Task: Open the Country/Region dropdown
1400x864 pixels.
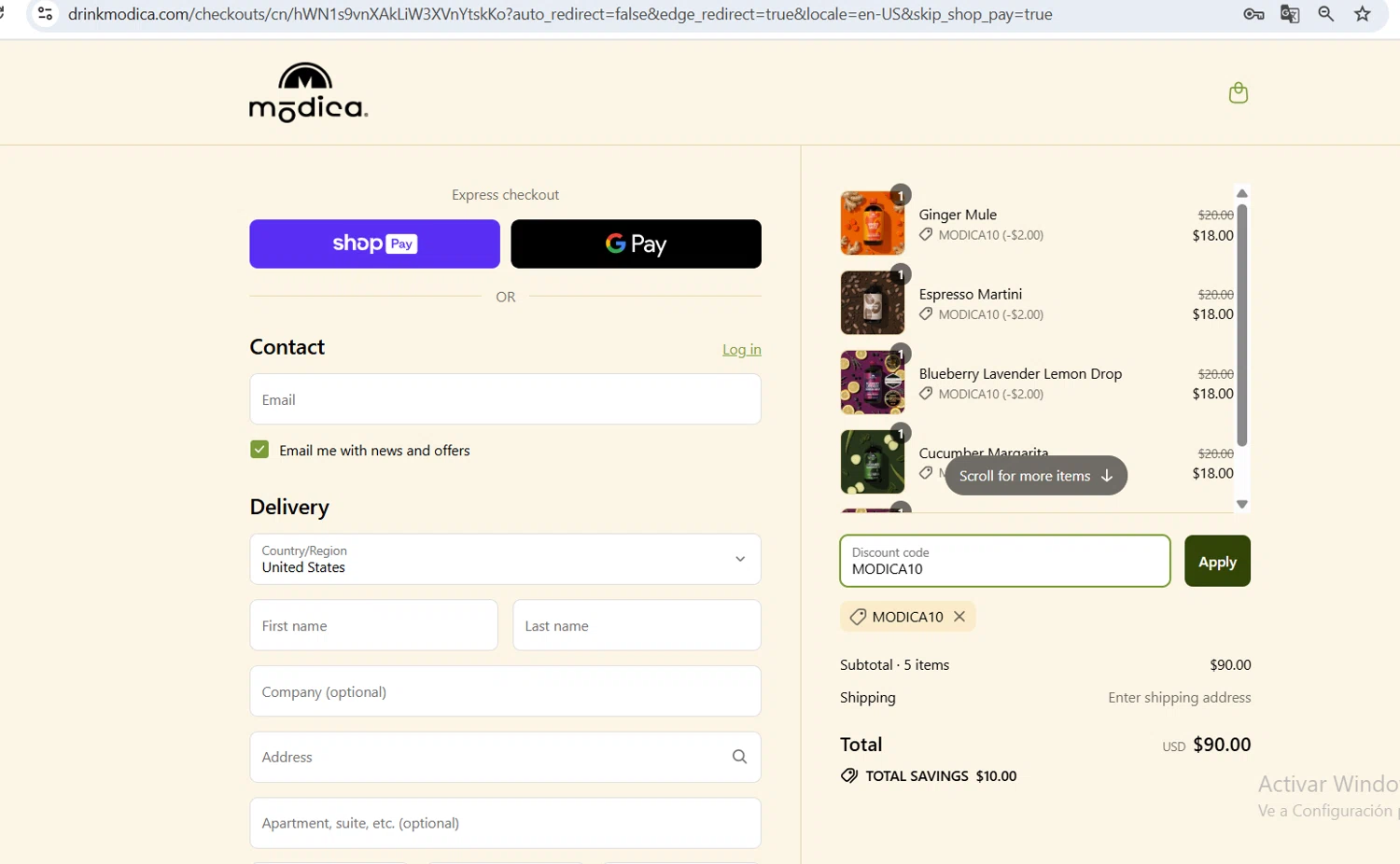Action: [505, 559]
